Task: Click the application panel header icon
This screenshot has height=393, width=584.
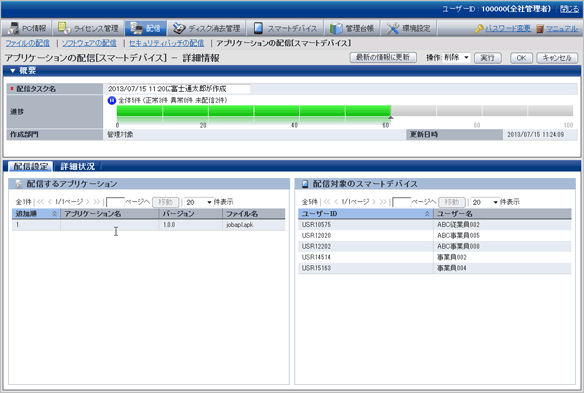Action: coord(19,184)
